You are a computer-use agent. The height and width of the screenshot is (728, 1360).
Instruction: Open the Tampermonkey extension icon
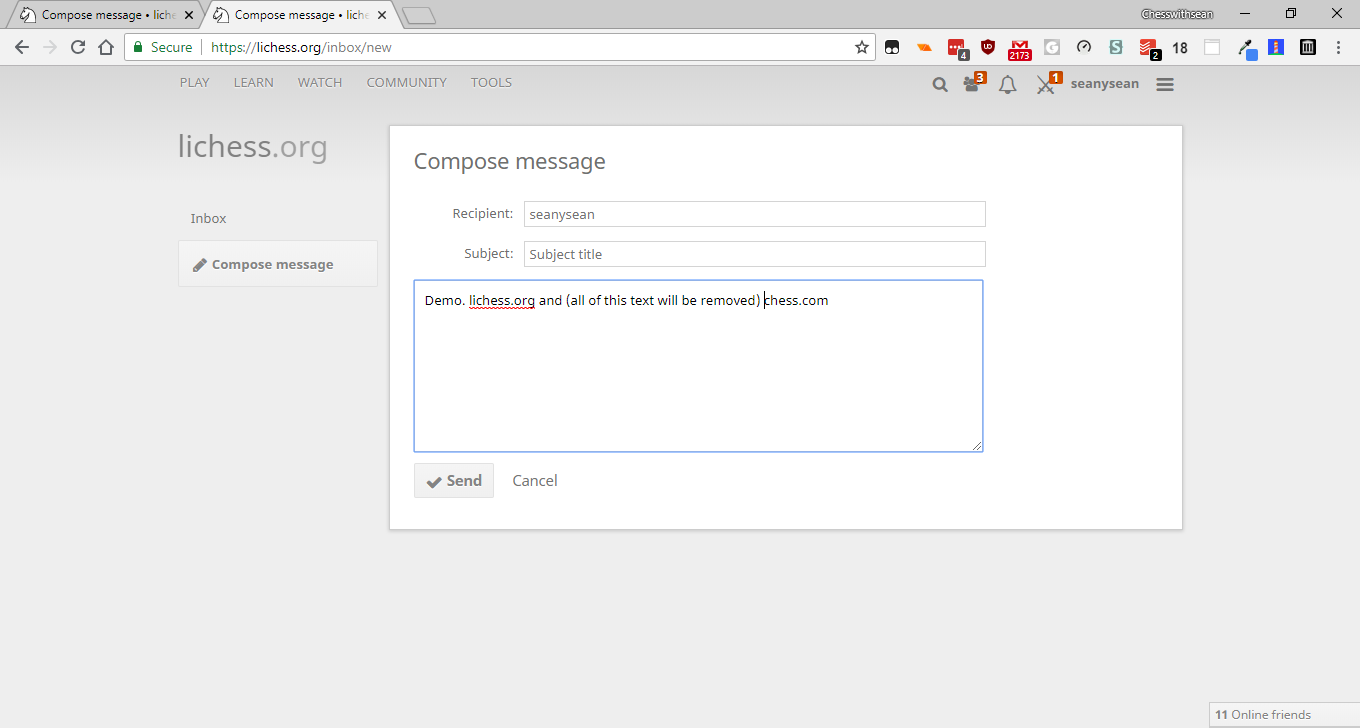point(892,47)
